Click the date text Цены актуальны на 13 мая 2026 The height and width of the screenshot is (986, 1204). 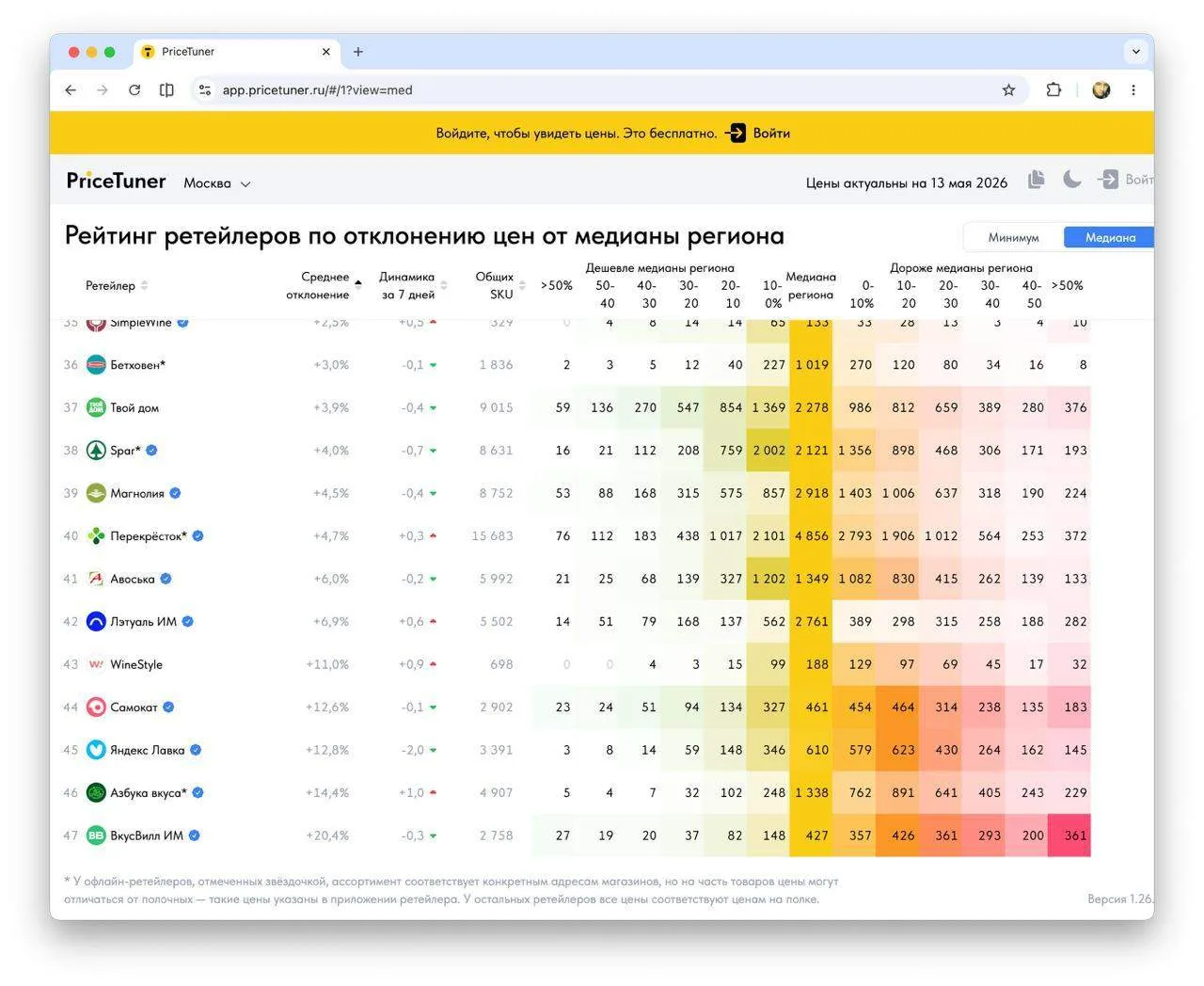tap(907, 183)
